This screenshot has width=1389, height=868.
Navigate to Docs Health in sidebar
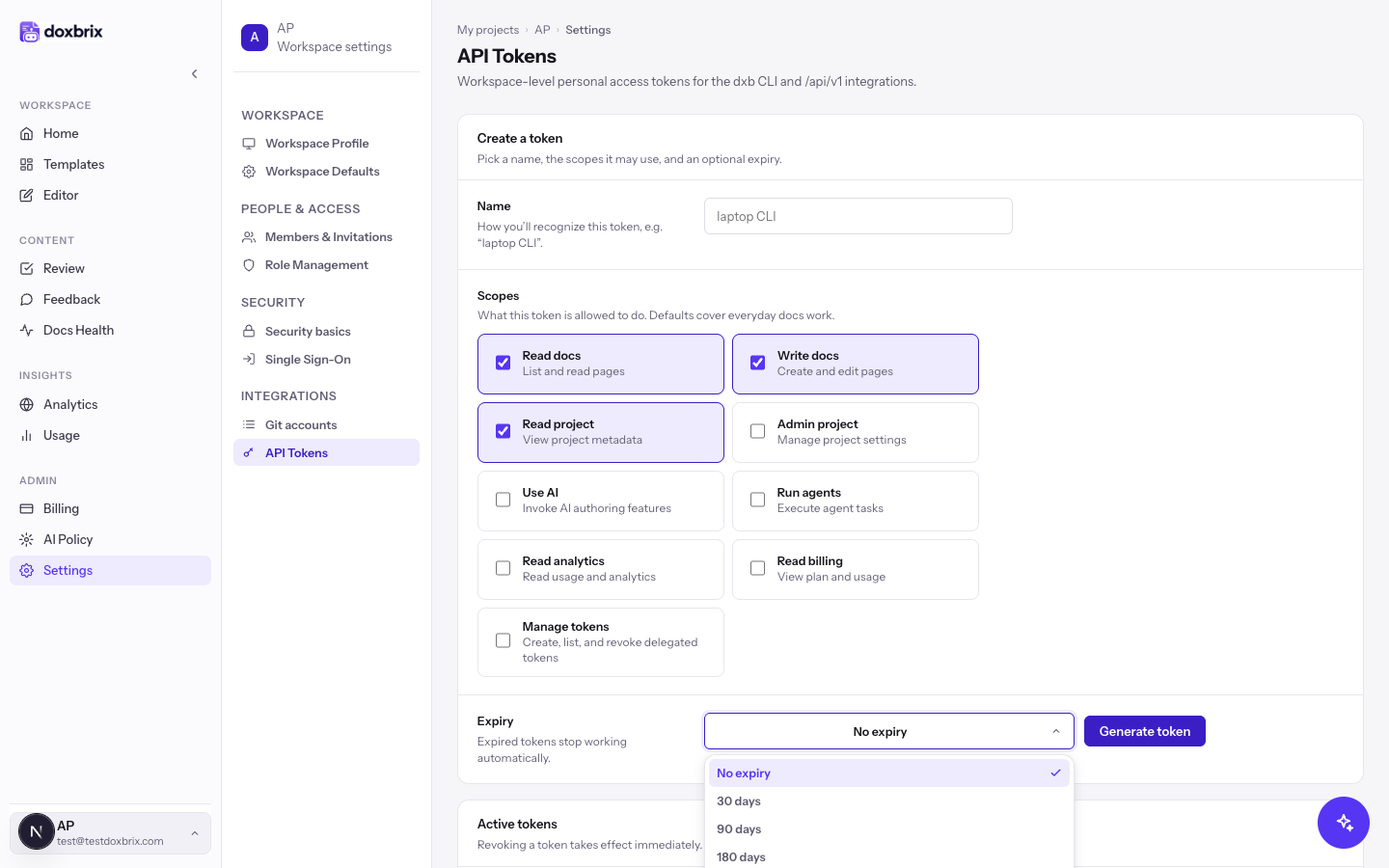pyautogui.click(x=110, y=330)
